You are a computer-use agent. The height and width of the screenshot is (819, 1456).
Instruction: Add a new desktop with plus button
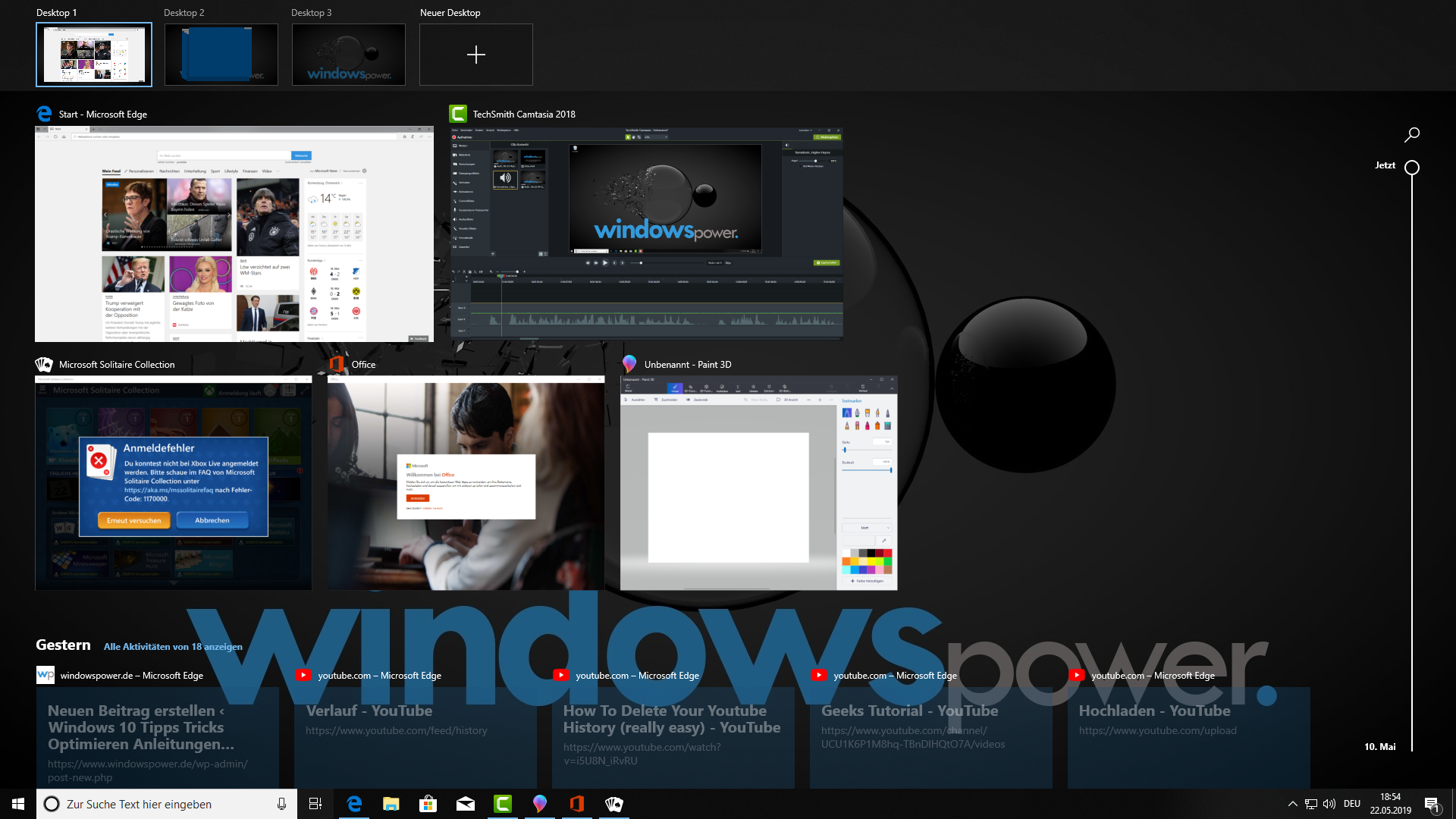(x=476, y=55)
